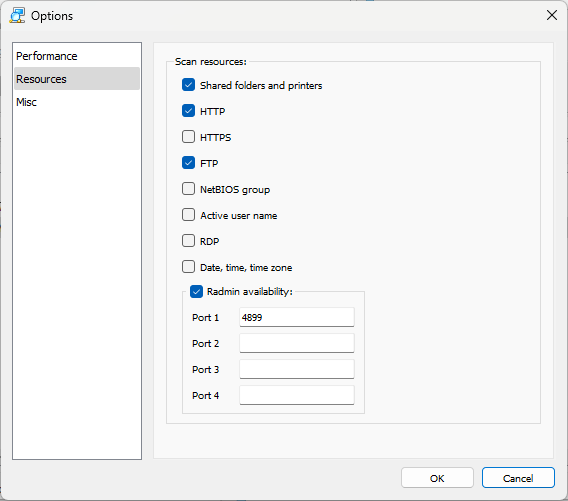The width and height of the screenshot is (568, 501).
Task: Toggle the Radmin availability checkbox
Action: click(196, 292)
